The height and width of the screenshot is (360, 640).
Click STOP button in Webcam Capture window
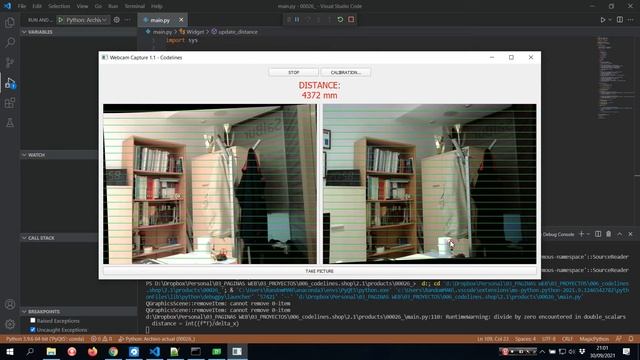(x=293, y=72)
